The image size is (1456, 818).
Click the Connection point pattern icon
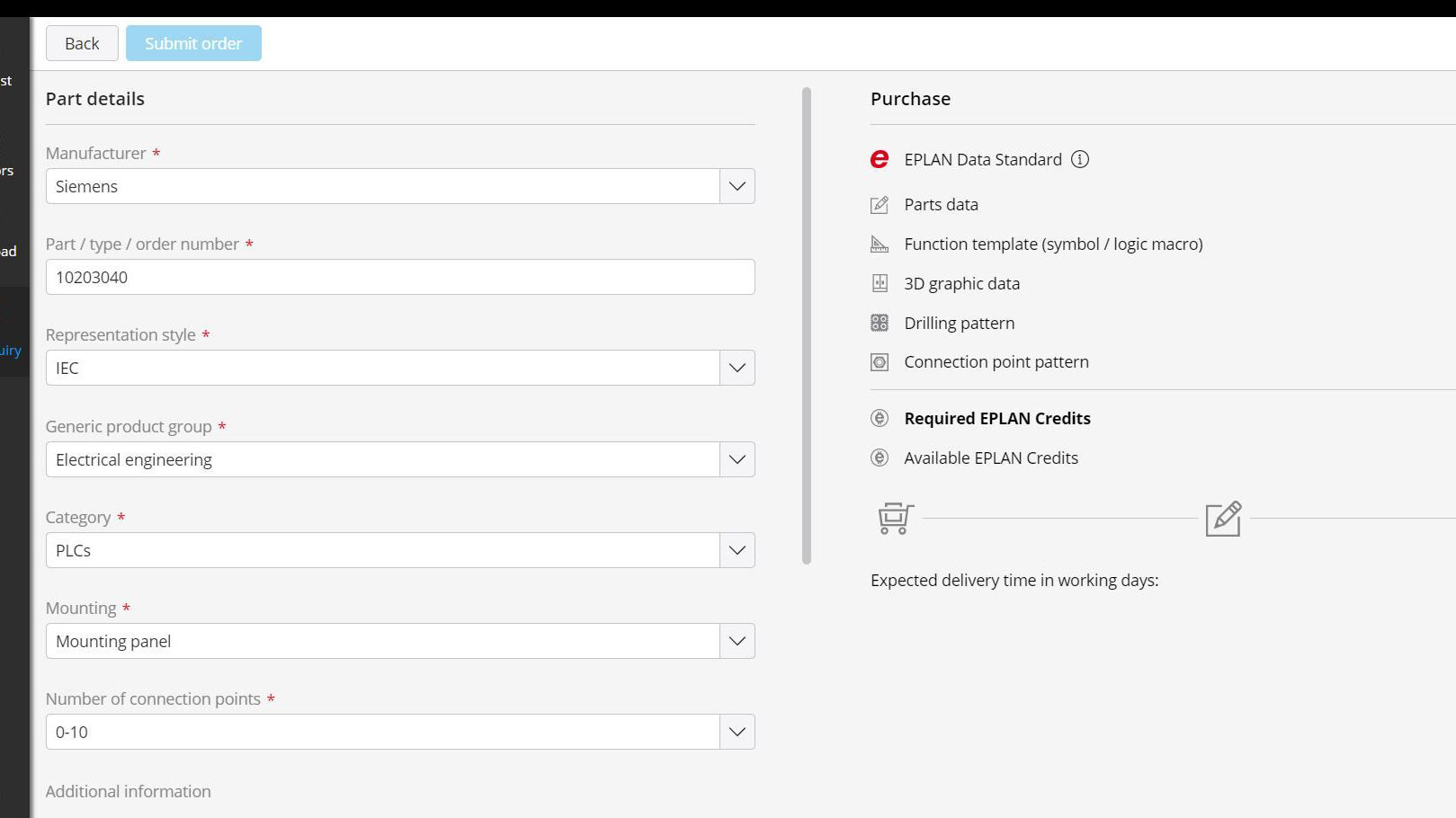click(880, 362)
